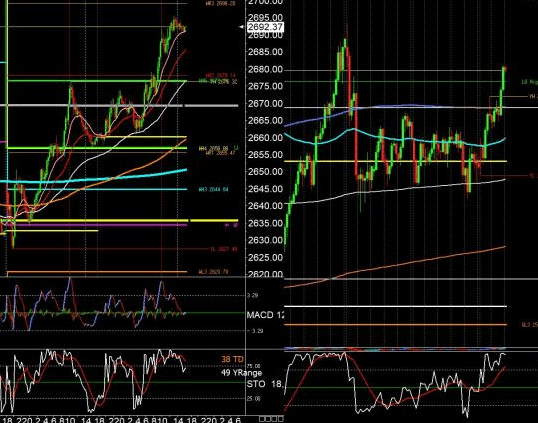Click the 2650.00 price axis label
The image size is (538, 423).
pyautogui.click(x=265, y=172)
